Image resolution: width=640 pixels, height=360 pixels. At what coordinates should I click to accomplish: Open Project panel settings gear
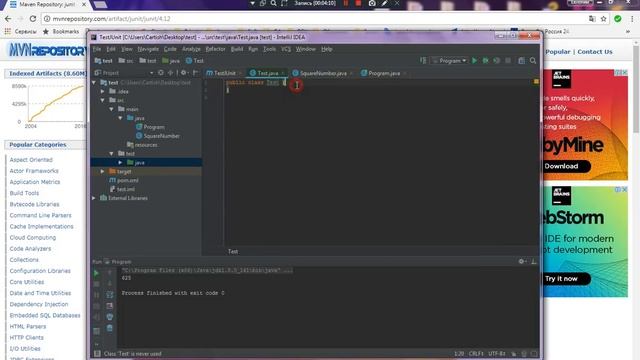click(183, 73)
